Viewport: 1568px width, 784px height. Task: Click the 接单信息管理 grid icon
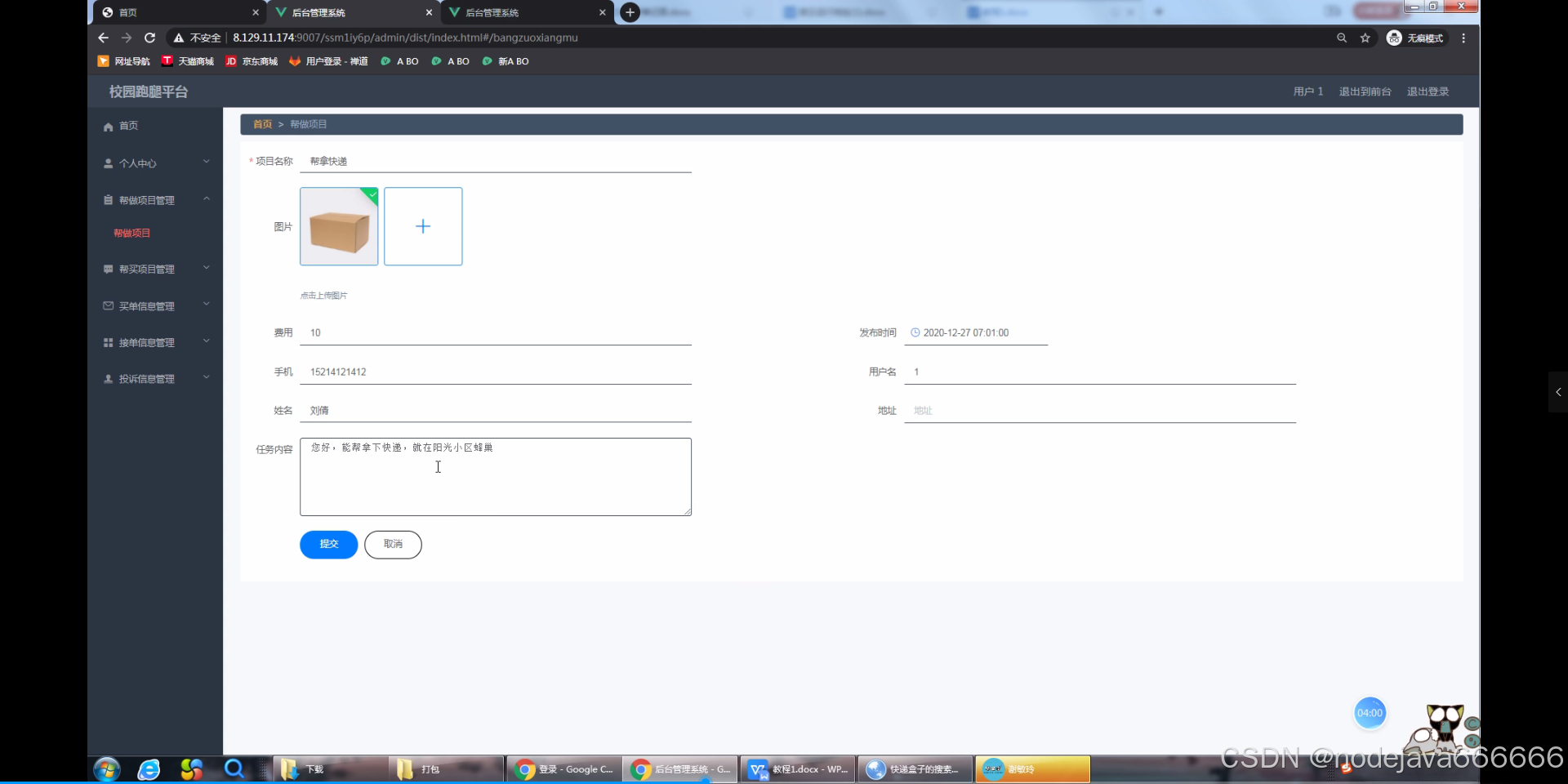pos(108,342)
